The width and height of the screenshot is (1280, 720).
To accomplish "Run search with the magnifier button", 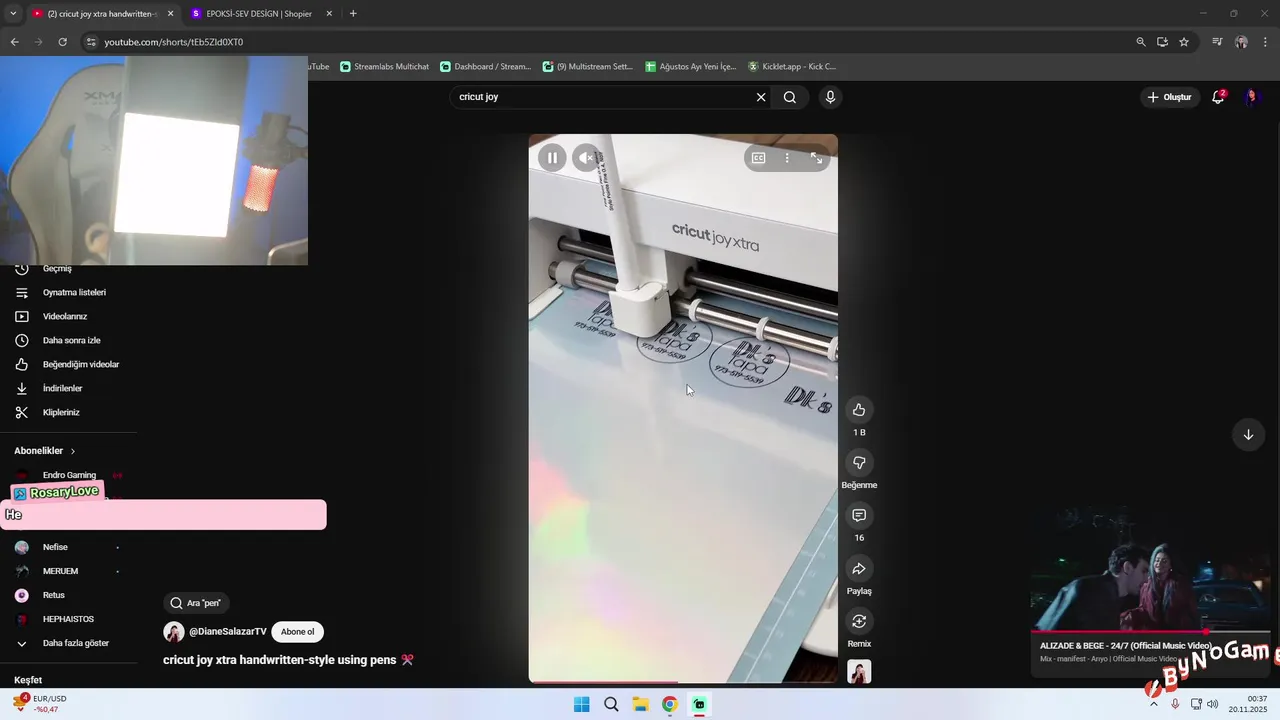I will pyautogui.click(x=790, y=97).
